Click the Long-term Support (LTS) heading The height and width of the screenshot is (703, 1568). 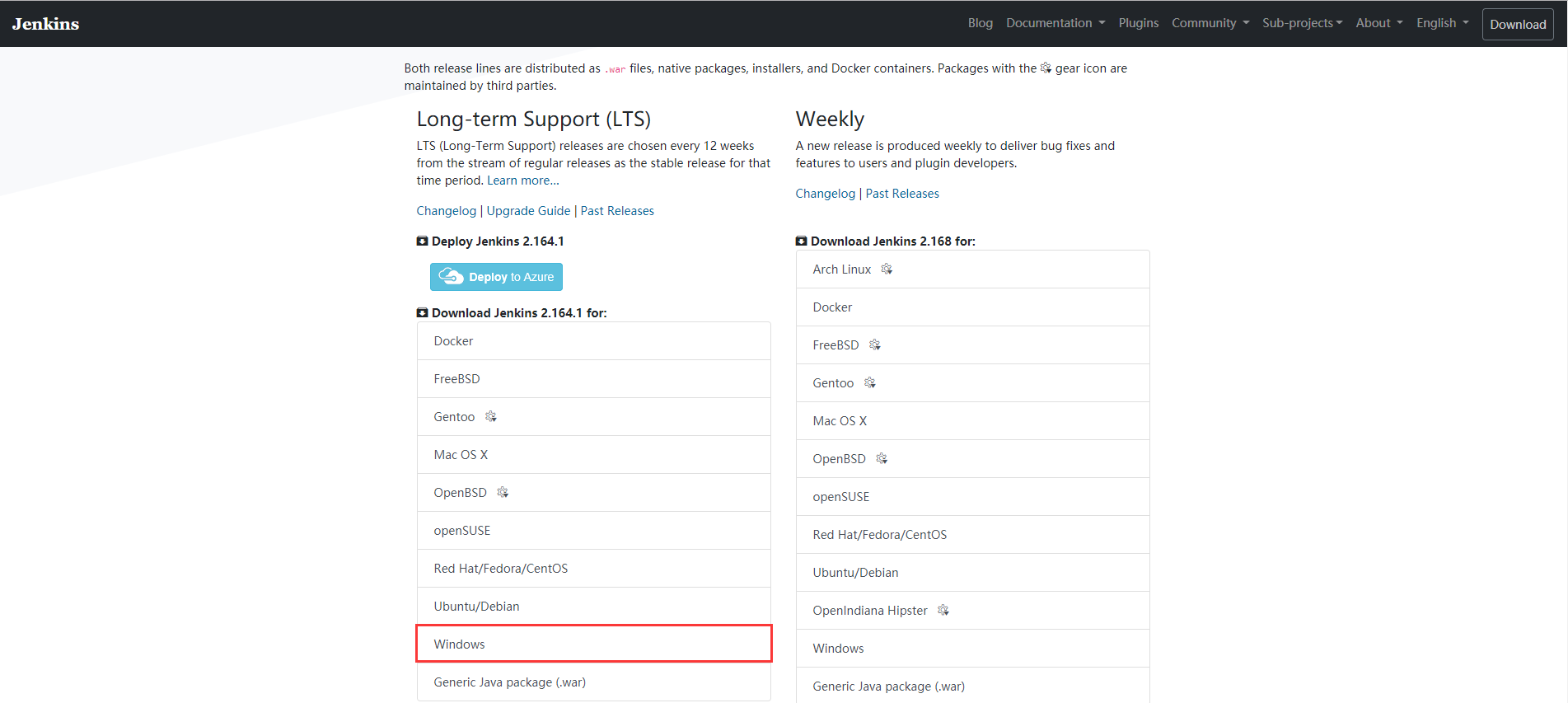click(x=533, y=120)
